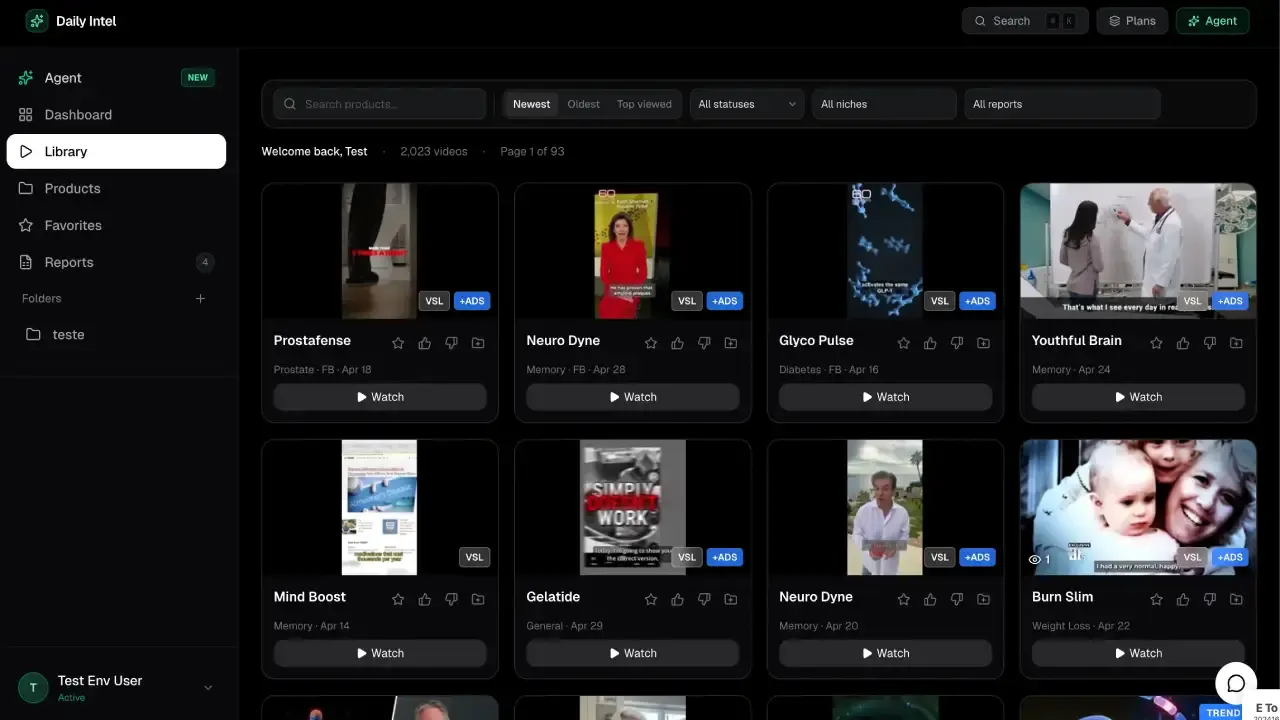Open the All niches filter

[884, 104]
